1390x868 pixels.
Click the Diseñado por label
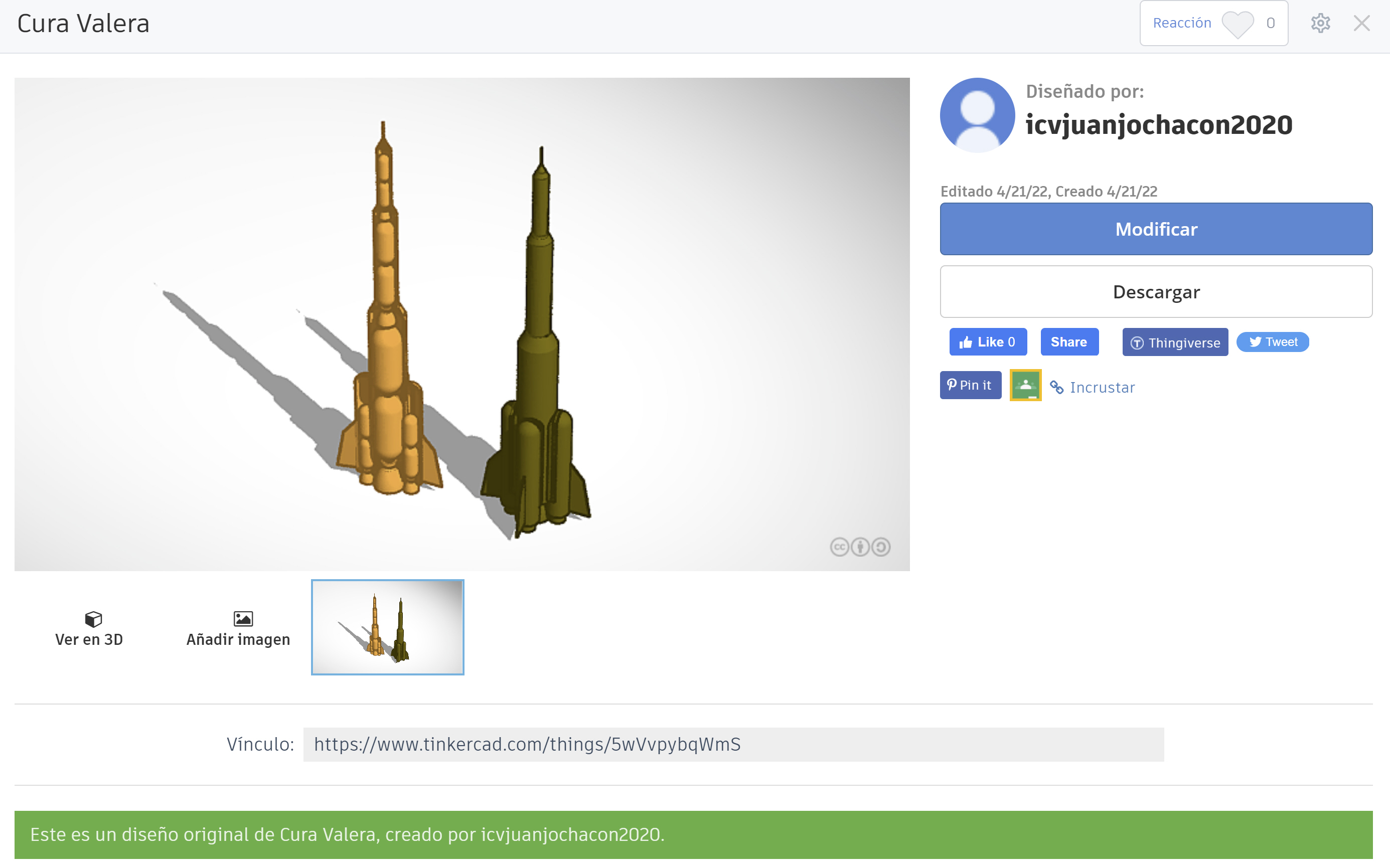pyautogui.click(x=1085, y=91)
